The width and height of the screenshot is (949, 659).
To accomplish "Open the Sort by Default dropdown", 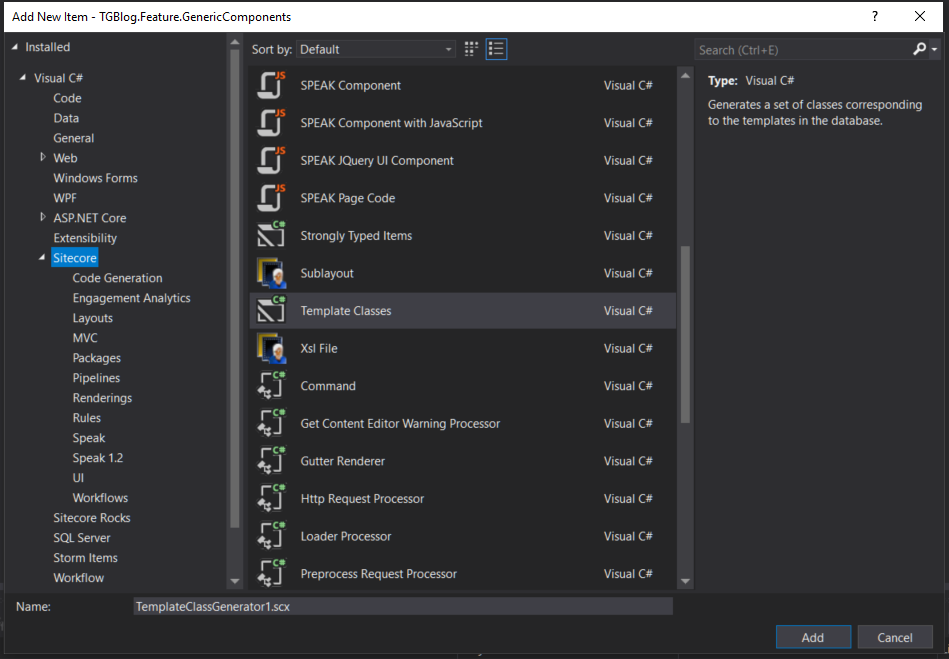I will tap(376, 49).
